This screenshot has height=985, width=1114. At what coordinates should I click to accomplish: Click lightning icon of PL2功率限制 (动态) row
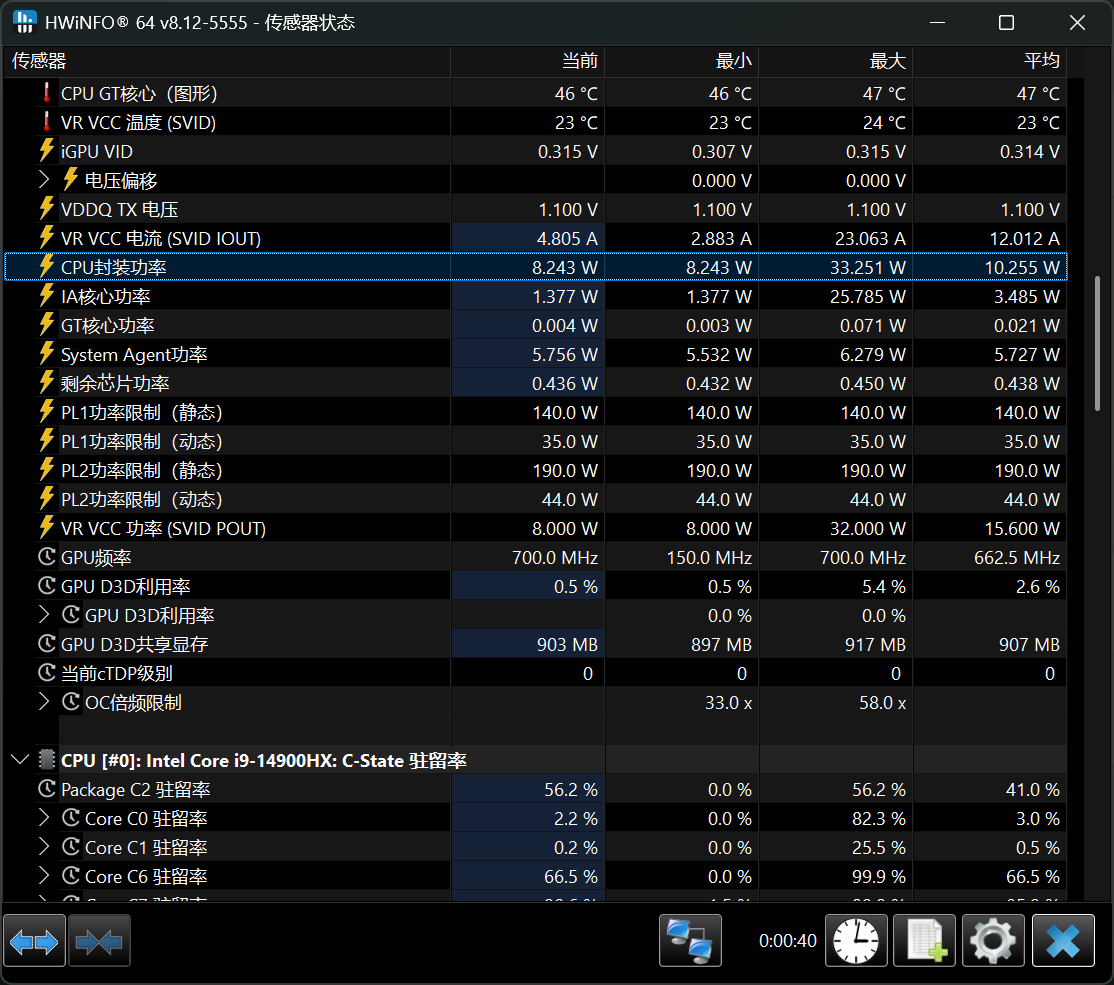tap(46, 499)
